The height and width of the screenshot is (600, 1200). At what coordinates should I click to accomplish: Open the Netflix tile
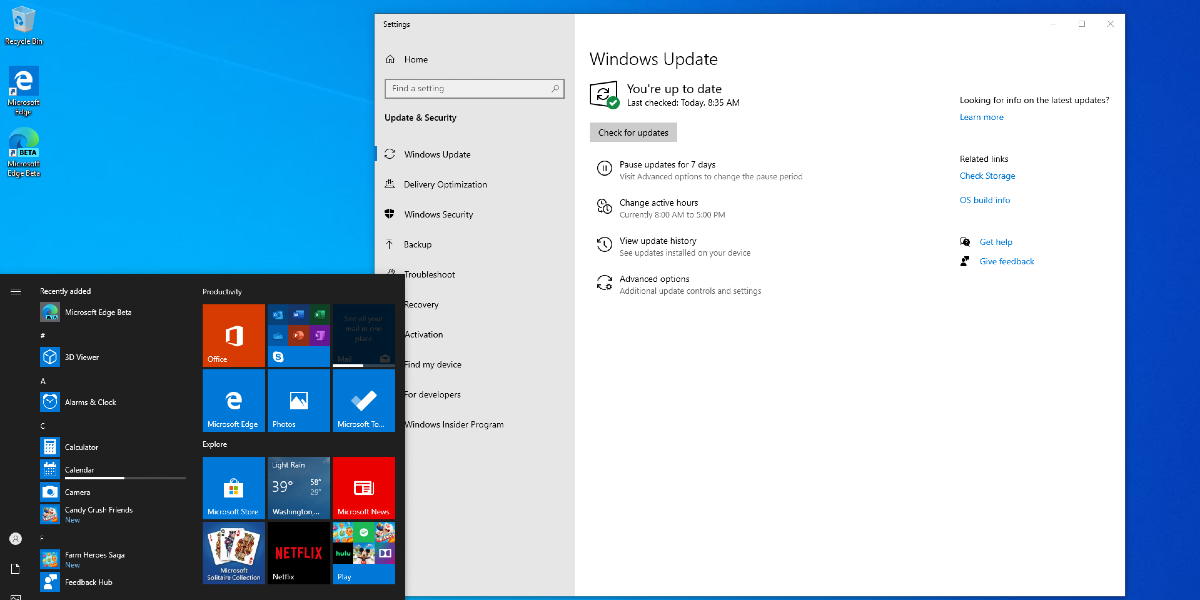tap(298, 553)
